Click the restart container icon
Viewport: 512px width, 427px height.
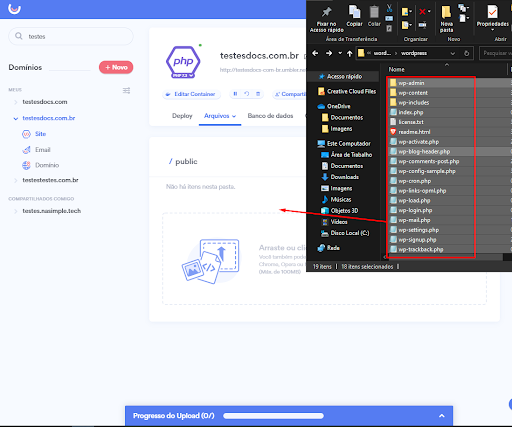point(247,94)
